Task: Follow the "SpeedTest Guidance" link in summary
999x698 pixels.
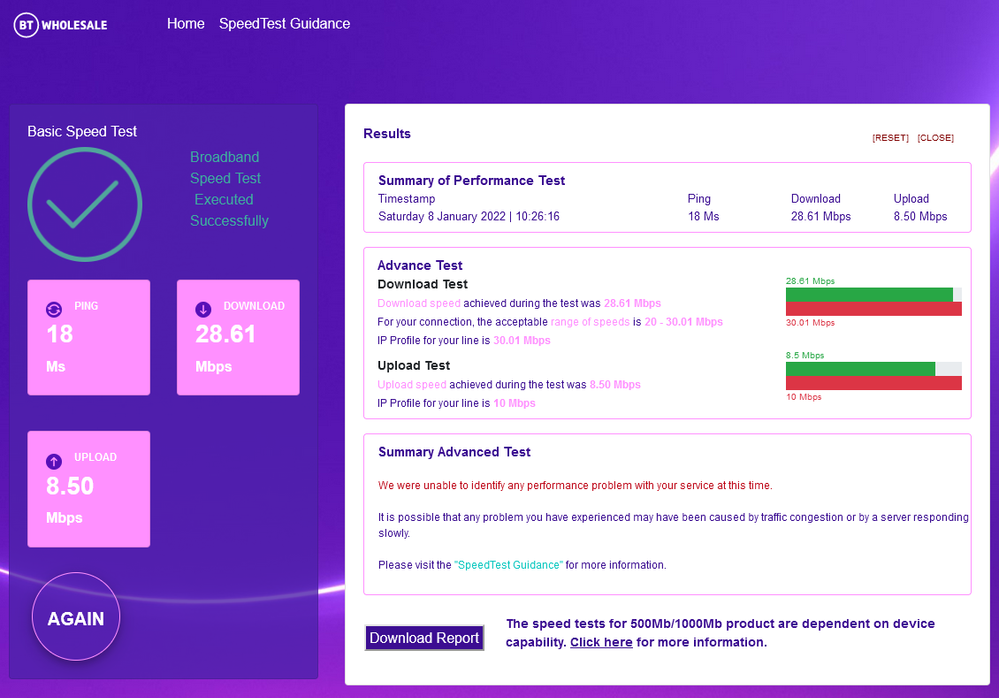Action: point(508,565)
